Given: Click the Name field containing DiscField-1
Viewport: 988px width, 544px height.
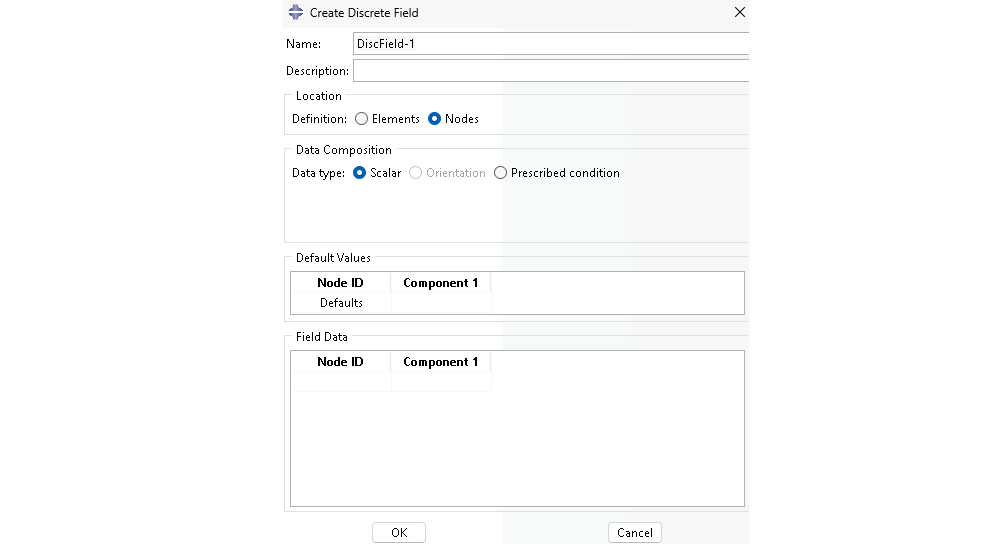Looking at the screenshot, I should [550, 44].
